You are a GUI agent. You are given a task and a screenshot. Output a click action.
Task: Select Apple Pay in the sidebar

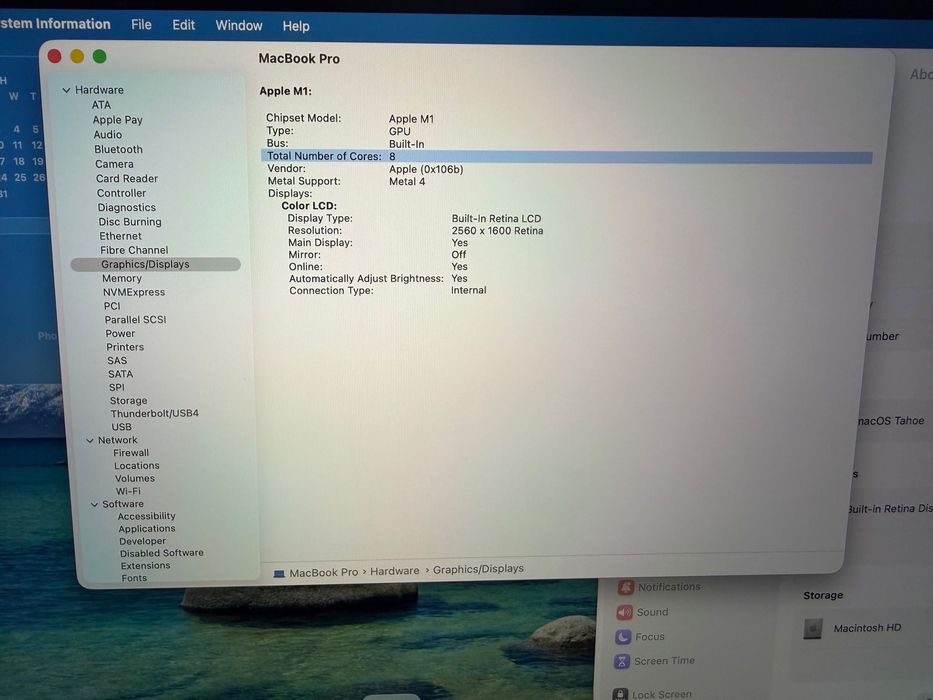[117, 120]
